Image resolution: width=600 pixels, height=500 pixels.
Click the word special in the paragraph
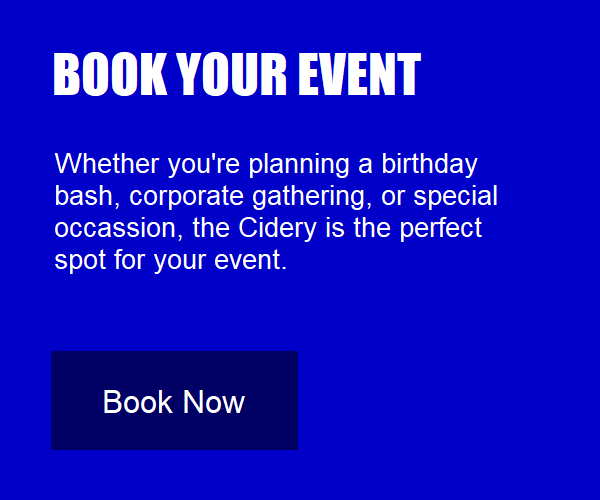[x=455, y=196]
